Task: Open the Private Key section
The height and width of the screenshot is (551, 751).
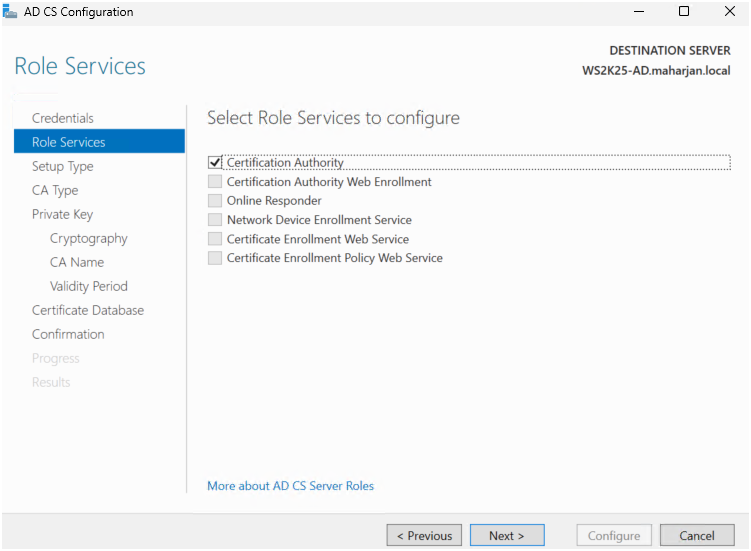Action: [62, 214]
